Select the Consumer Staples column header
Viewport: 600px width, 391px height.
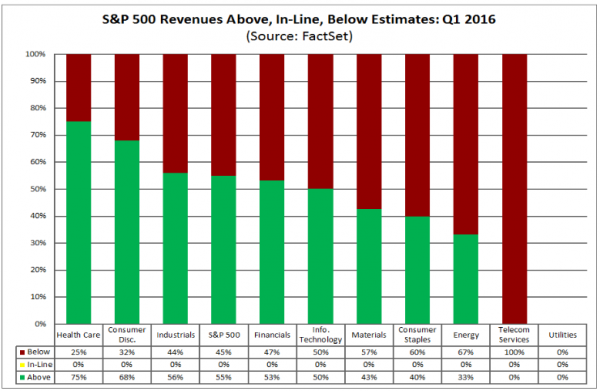417,335
